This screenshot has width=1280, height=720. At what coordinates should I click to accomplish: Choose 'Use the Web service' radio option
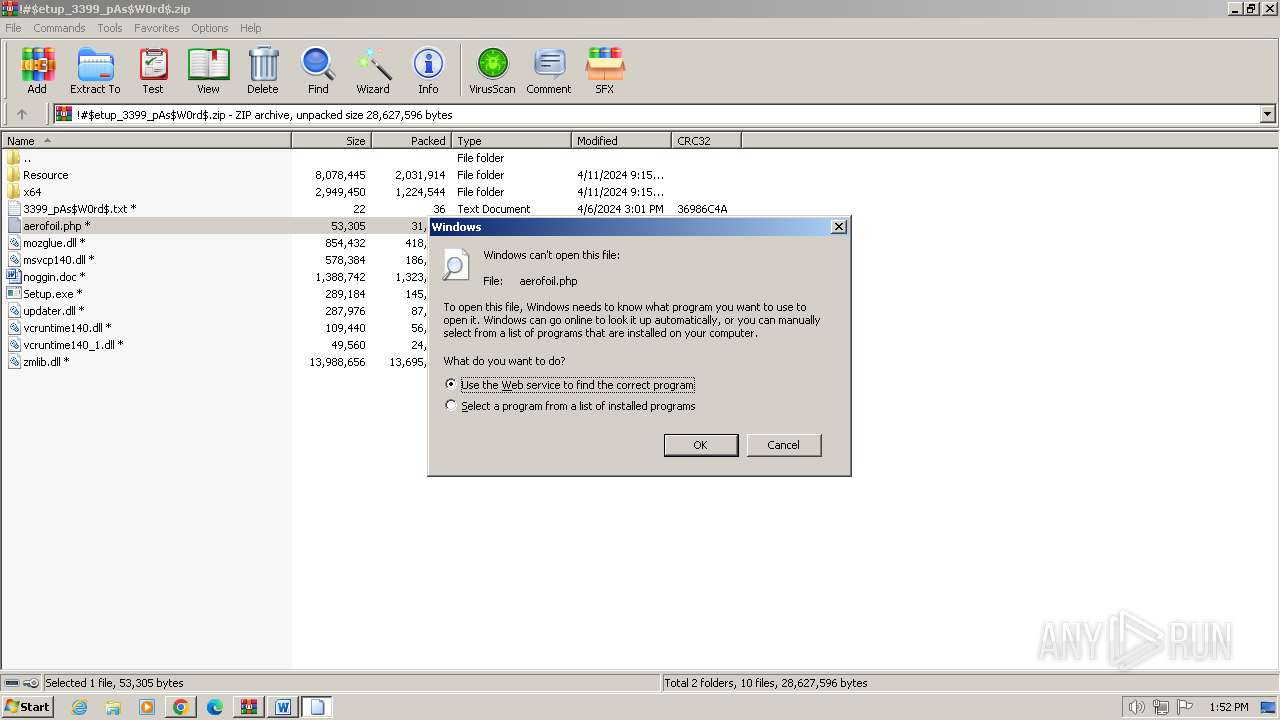pos(451,384)
